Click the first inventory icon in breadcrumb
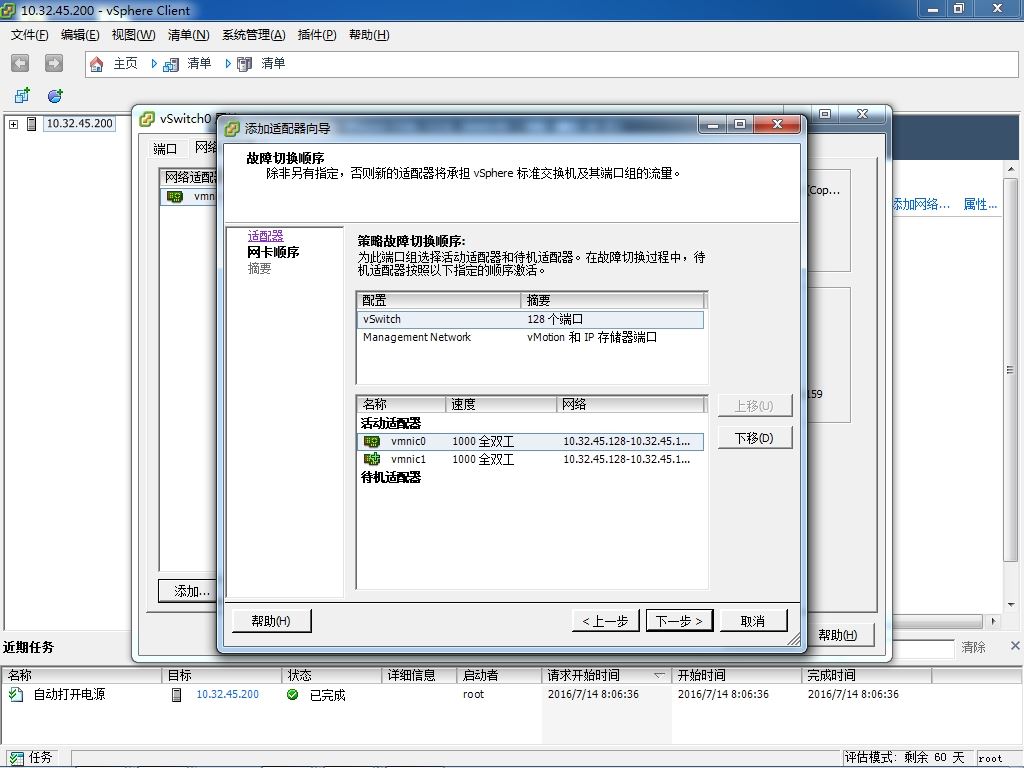1024x768 pixels. (x=170, y=64)
